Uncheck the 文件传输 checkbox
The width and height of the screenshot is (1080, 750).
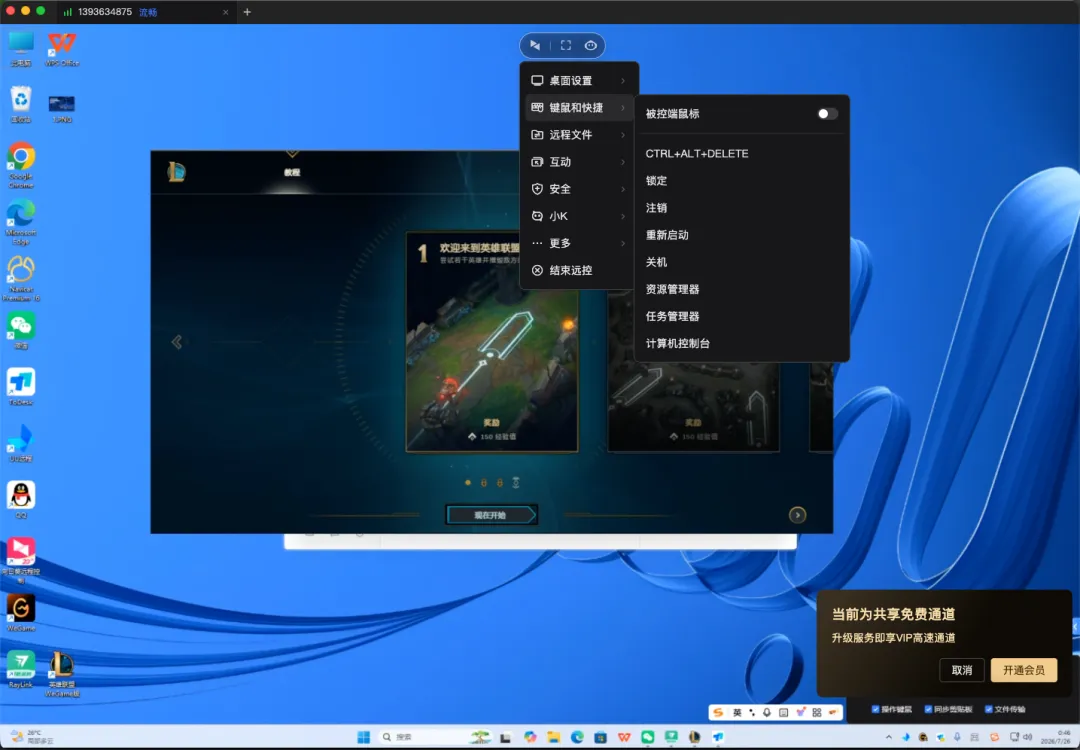point(988,709)
